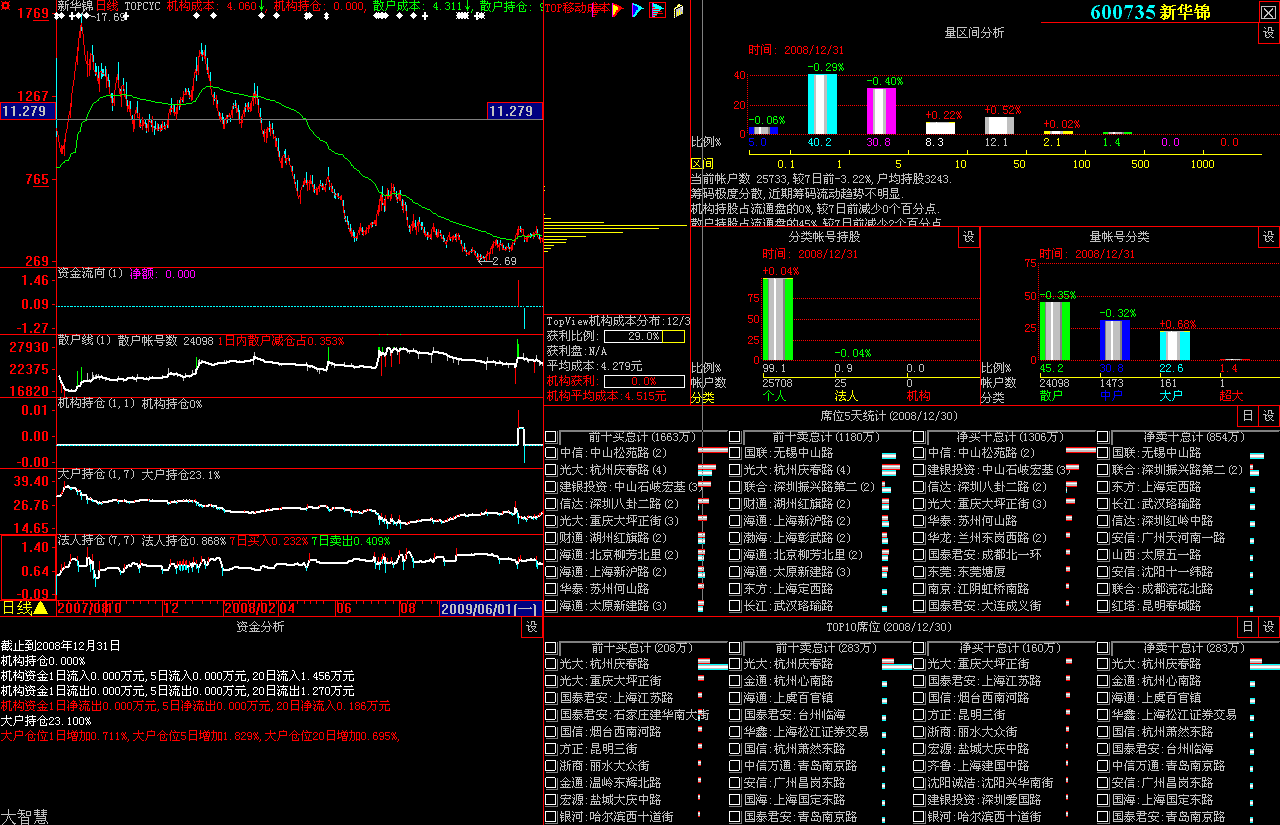Image resolution: width=1280 pixels, height=825 pixels.
Task: Select the red-boxed striped cost distribution icon
Action: click(x=657, y=10)
